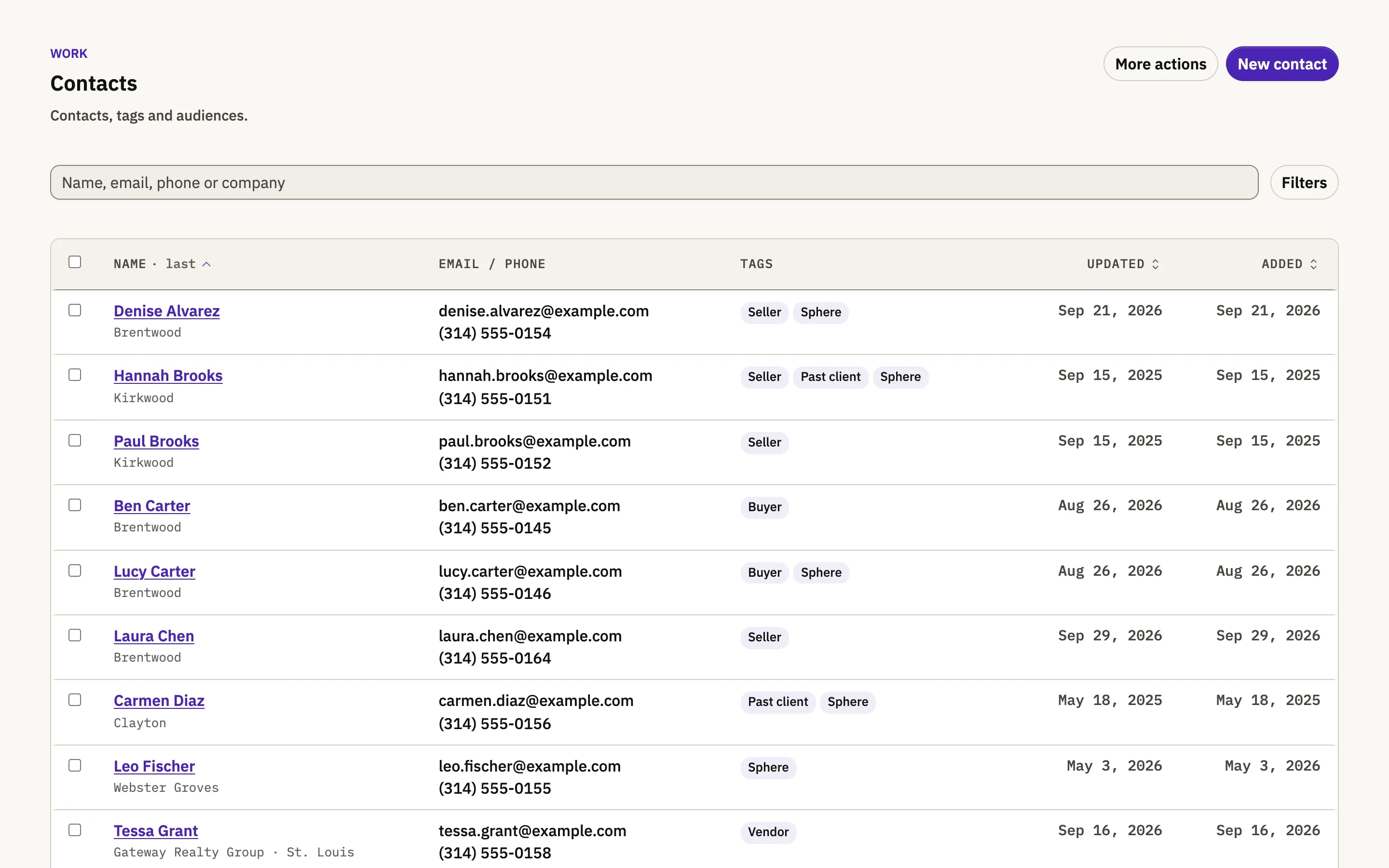Click Past client tag on Carmen Diaz

point(778,702)
